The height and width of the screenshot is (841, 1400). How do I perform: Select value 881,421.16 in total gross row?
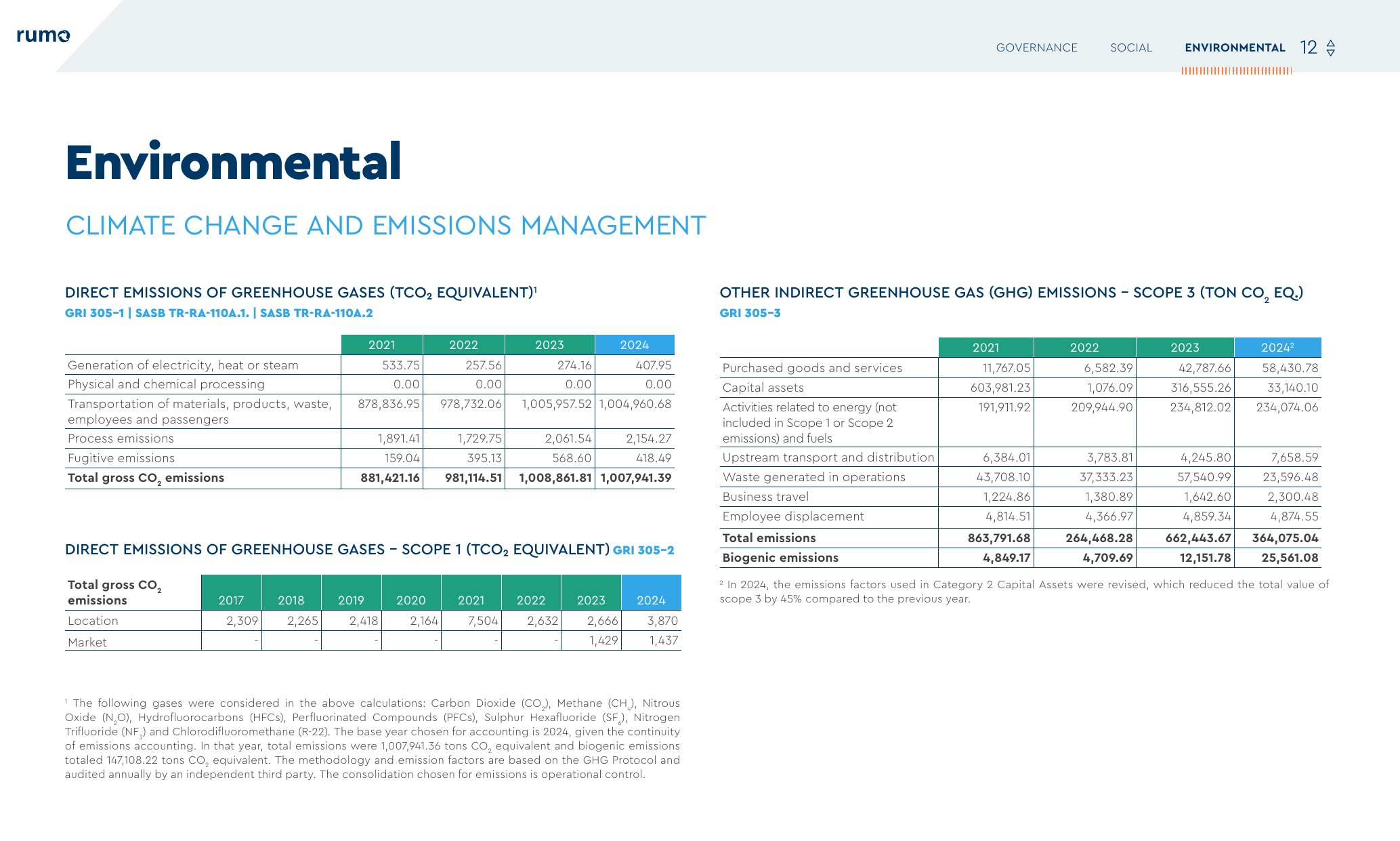[390, 478]
